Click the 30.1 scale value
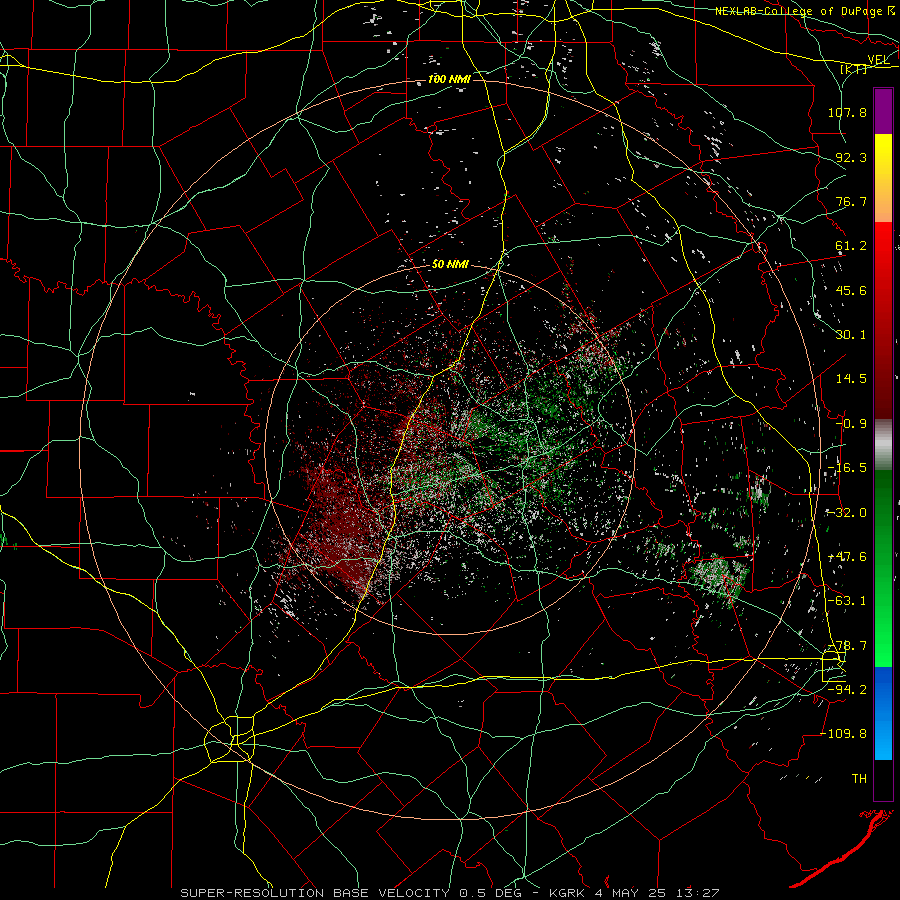Screen dimensions: 900x900 click(x=851, y=335)
